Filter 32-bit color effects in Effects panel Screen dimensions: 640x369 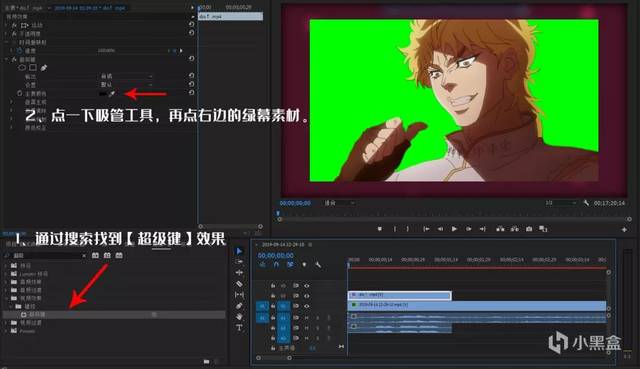pos(107,255)
